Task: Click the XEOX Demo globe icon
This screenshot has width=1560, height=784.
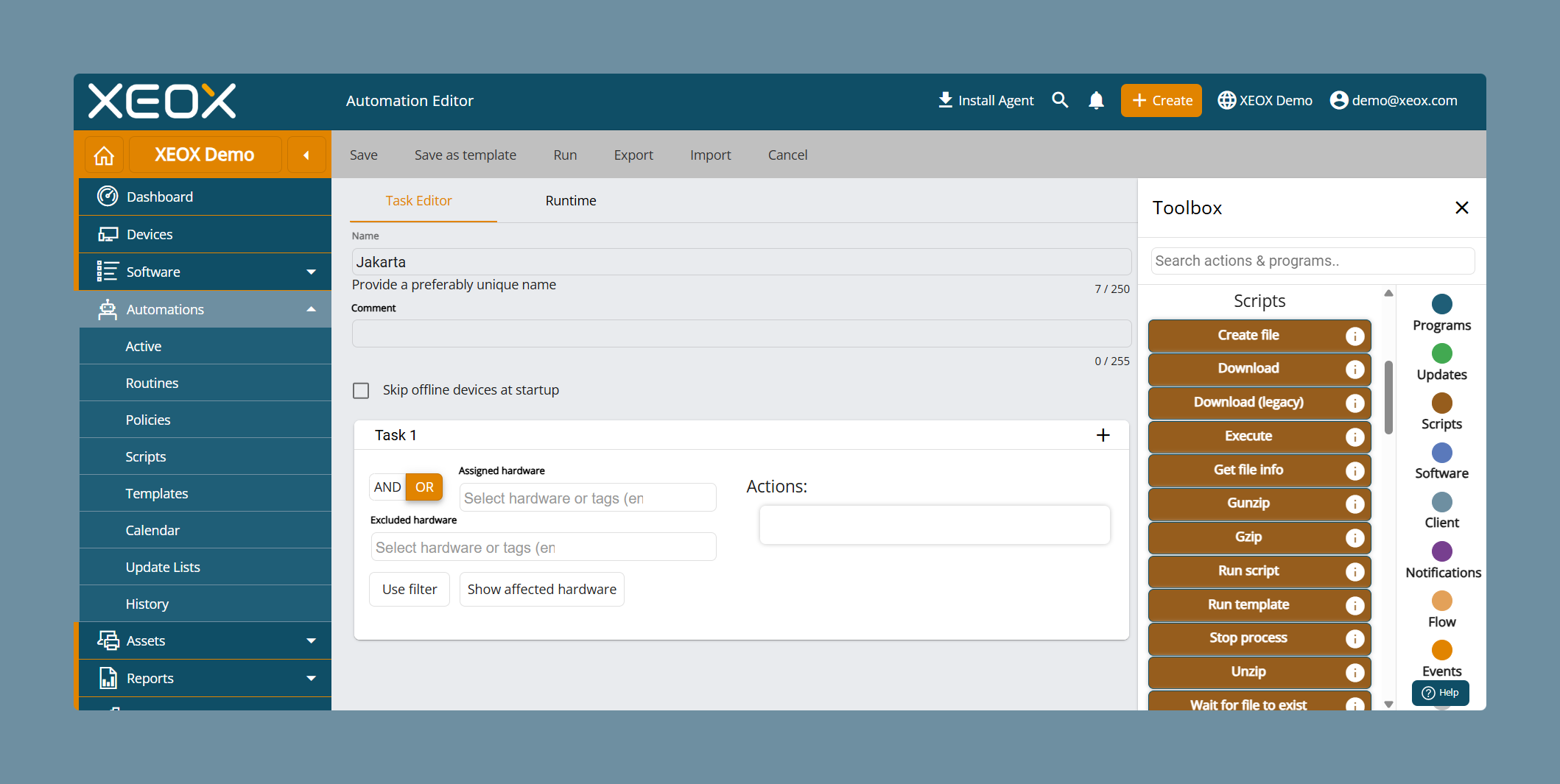Action: (1226, 100)
